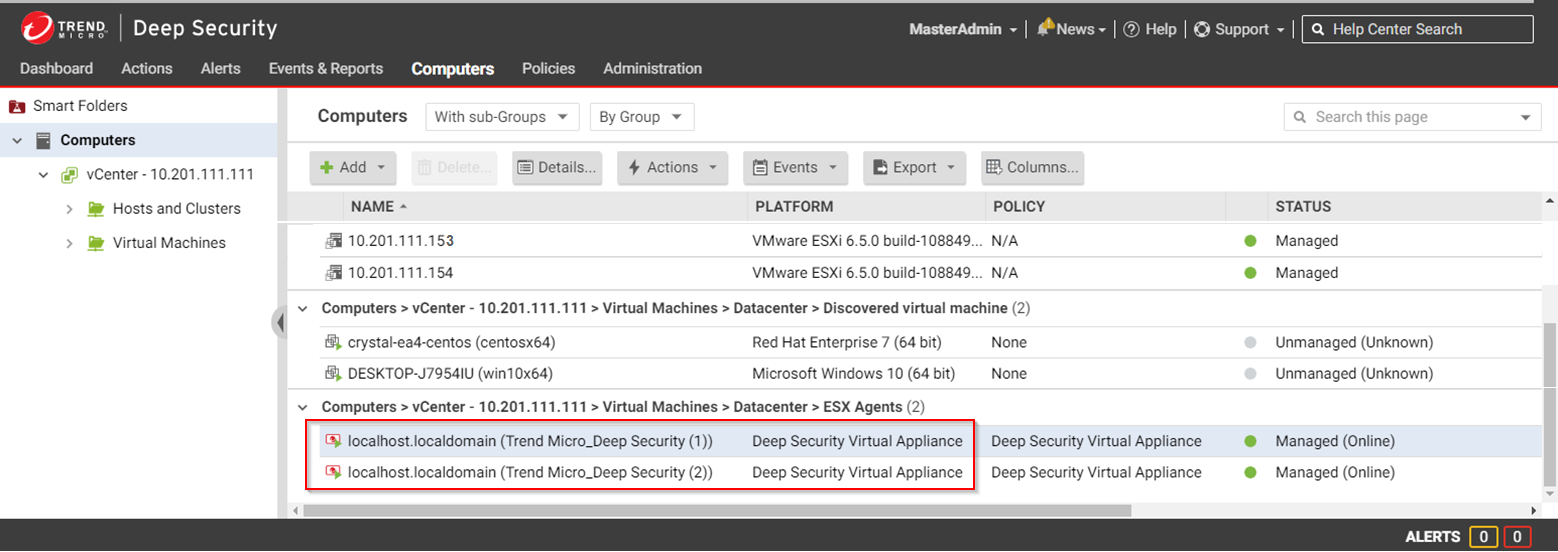Click the Hosts and Clusters folder icon
The width and height of the screenshot is (1558, 552).
pos(96,209)
